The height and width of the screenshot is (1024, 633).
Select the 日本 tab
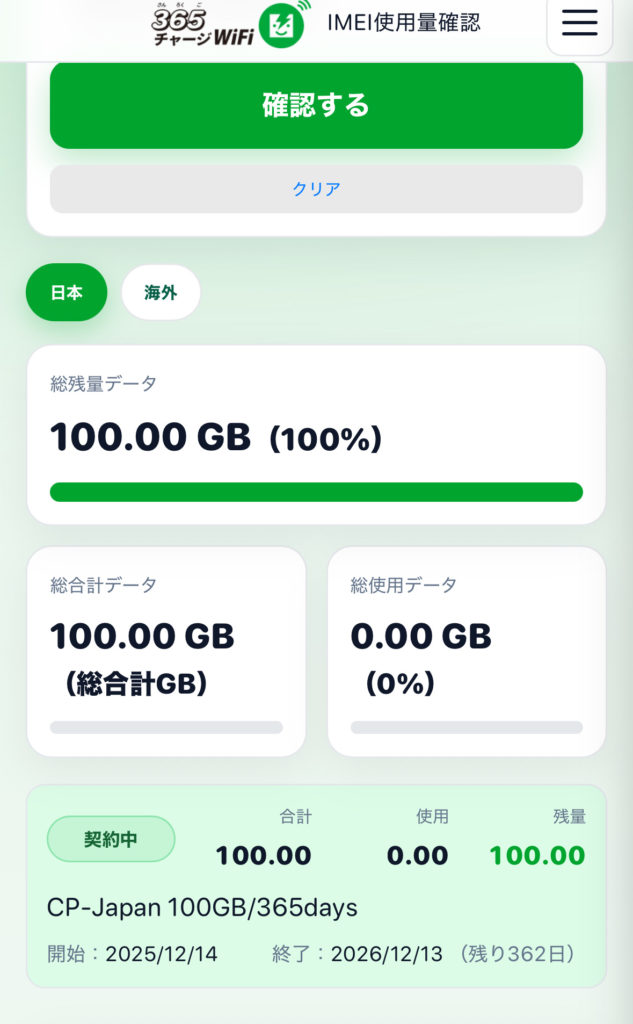[66, 292]
